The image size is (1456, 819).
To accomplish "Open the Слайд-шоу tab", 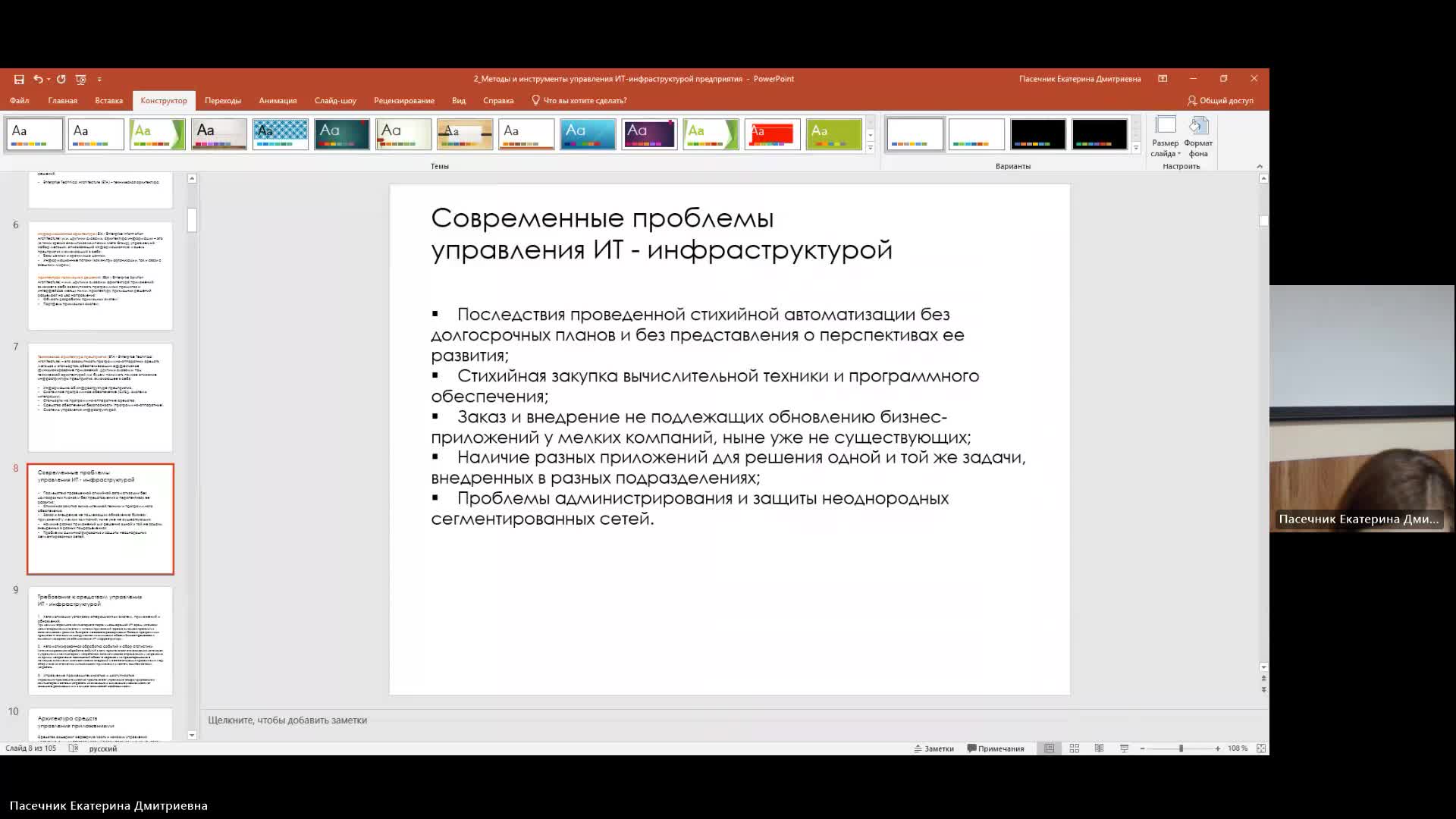I will (335, 101).
